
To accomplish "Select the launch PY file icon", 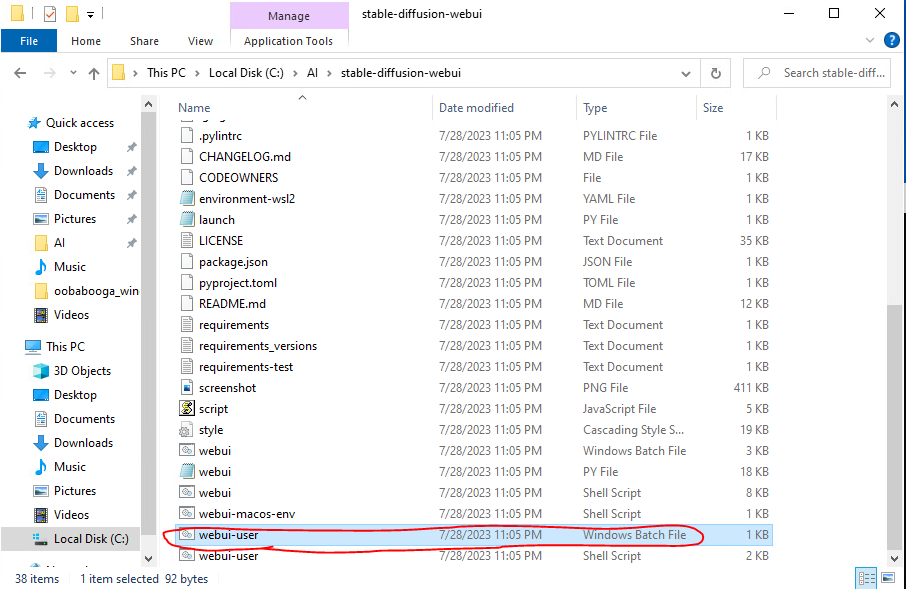I will [187, 220].
